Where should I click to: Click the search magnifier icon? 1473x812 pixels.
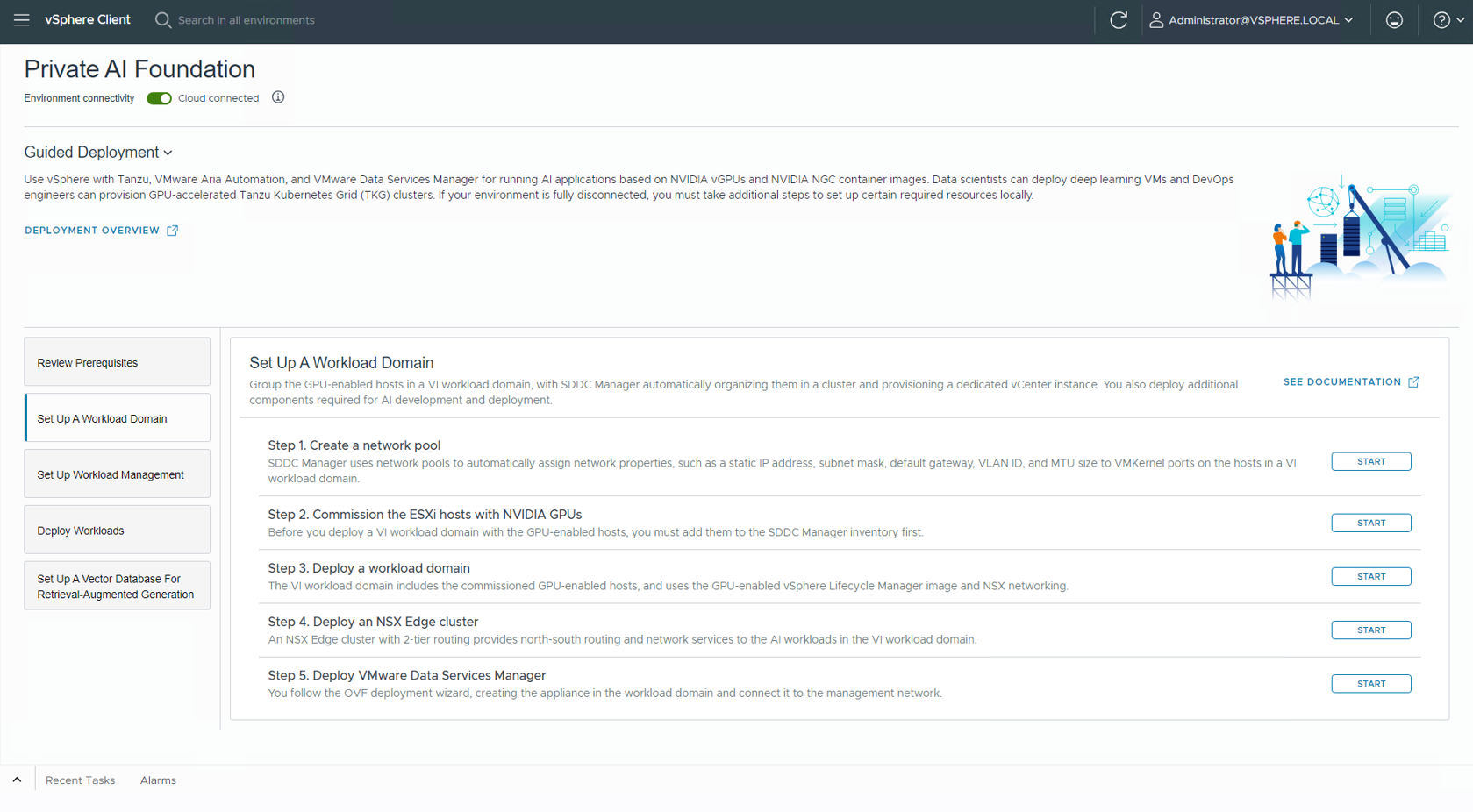pyautogui.click(x=163, y=20)
